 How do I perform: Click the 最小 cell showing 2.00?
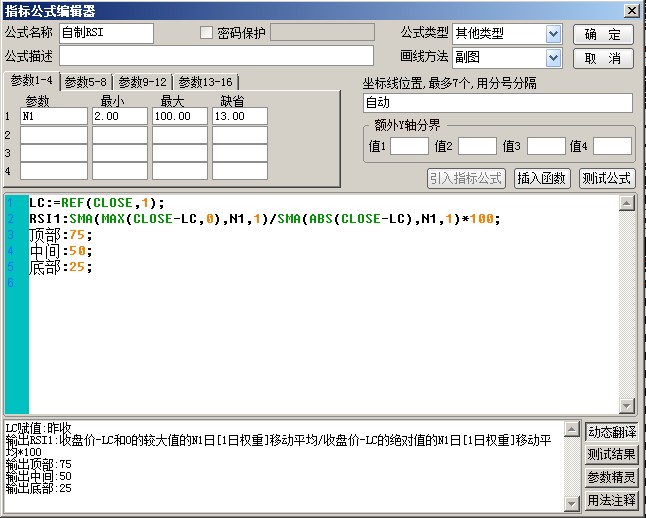[119, 116]
